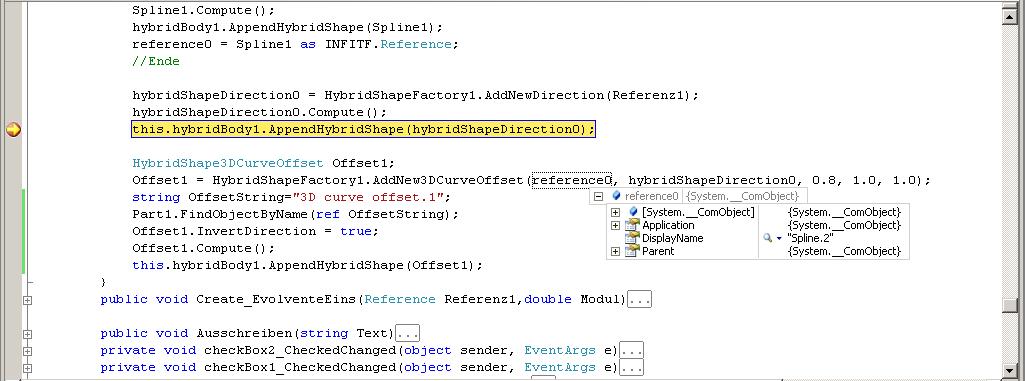
Task: Click the collapsed ellipsis box after Create_EvolventeEins
Action: (639, 299)
